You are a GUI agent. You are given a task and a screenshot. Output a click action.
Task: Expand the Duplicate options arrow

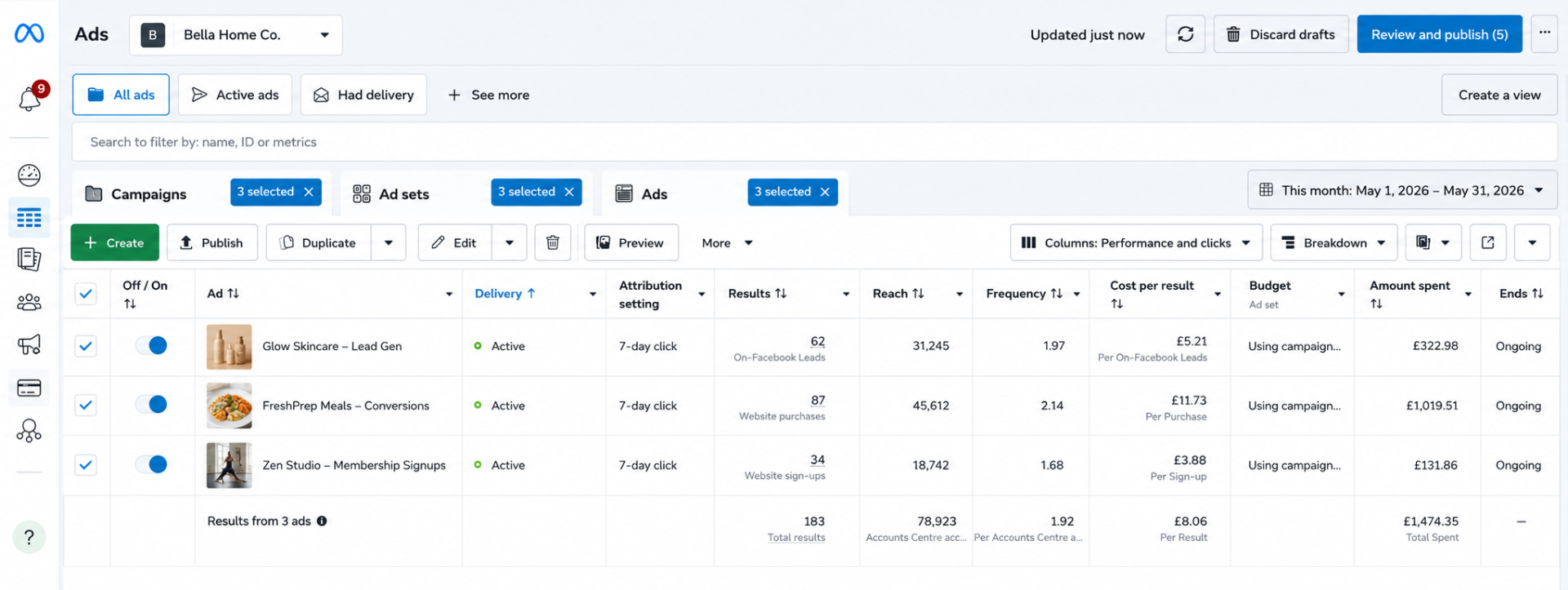click(389, 242)
